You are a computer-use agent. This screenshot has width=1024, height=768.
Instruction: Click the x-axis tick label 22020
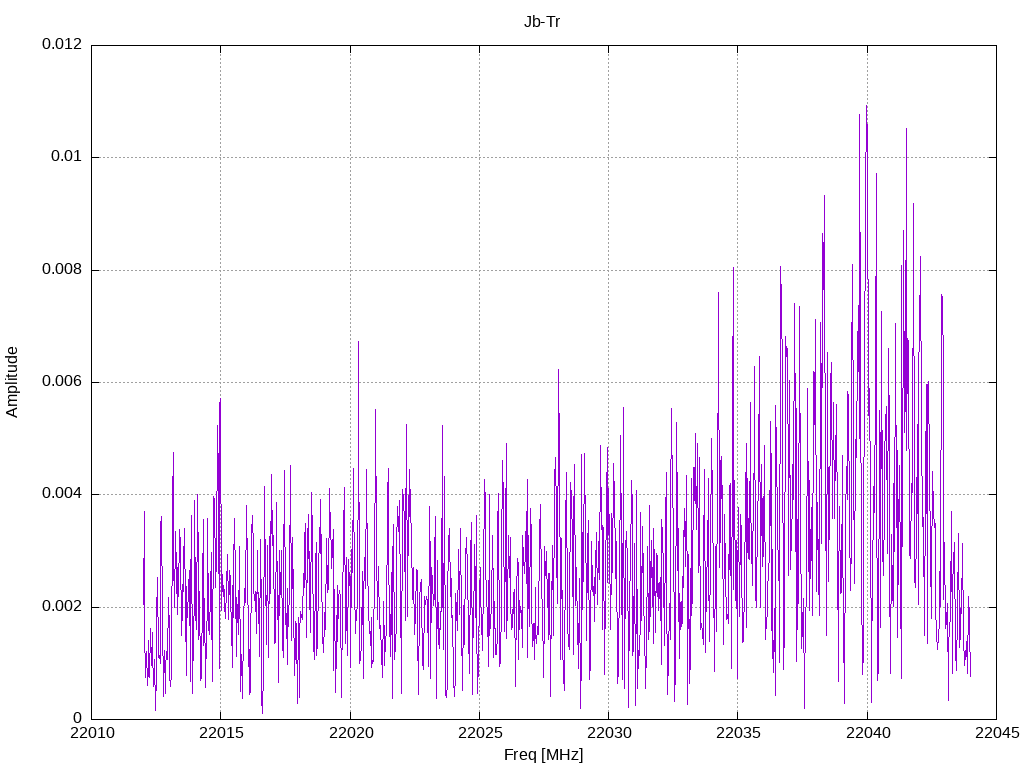[x=351, y=733]
